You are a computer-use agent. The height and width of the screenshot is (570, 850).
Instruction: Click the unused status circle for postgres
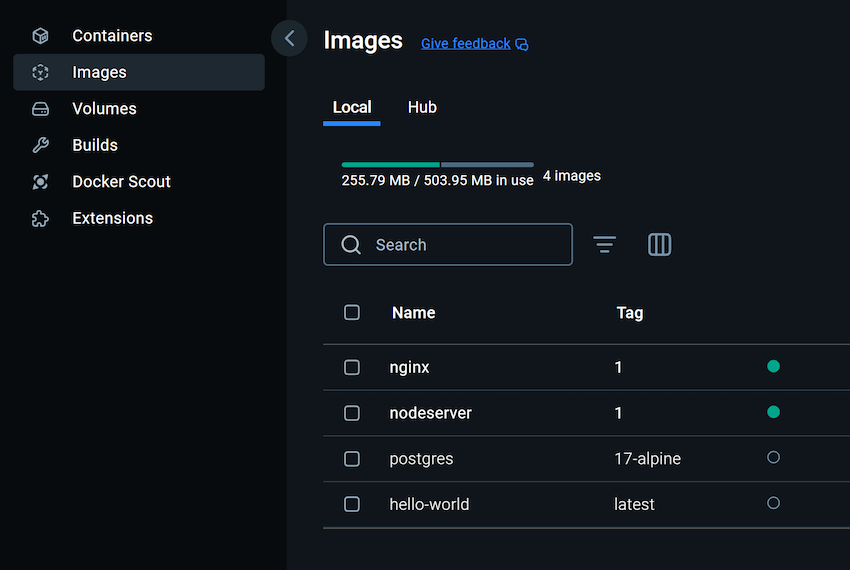774,457
